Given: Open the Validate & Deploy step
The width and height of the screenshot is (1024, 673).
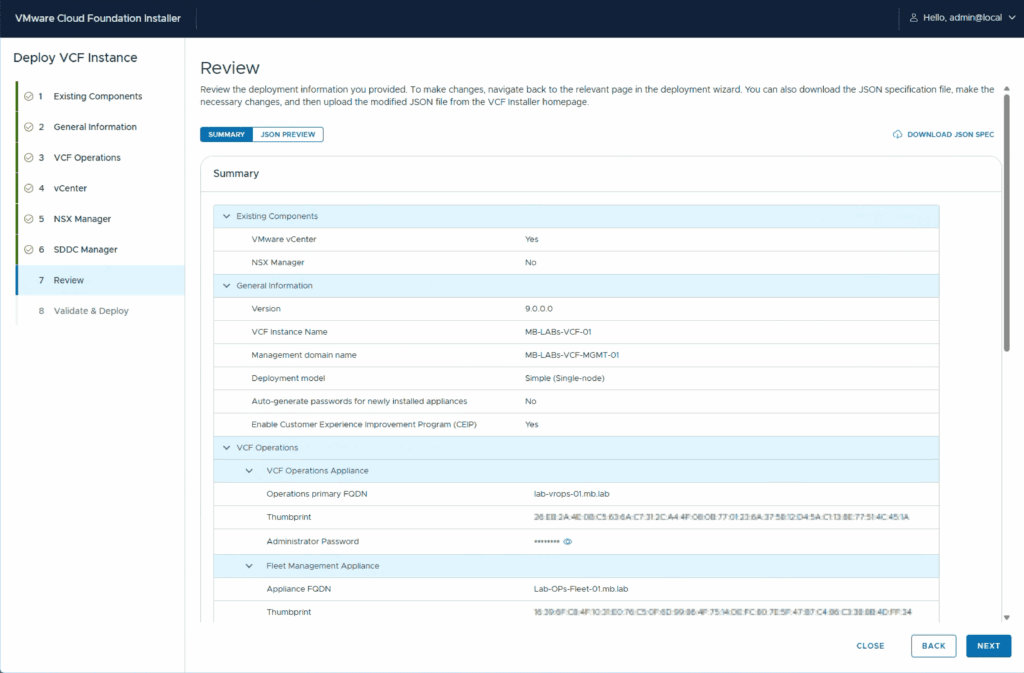Looking at the screenshot, I should 91,311.
